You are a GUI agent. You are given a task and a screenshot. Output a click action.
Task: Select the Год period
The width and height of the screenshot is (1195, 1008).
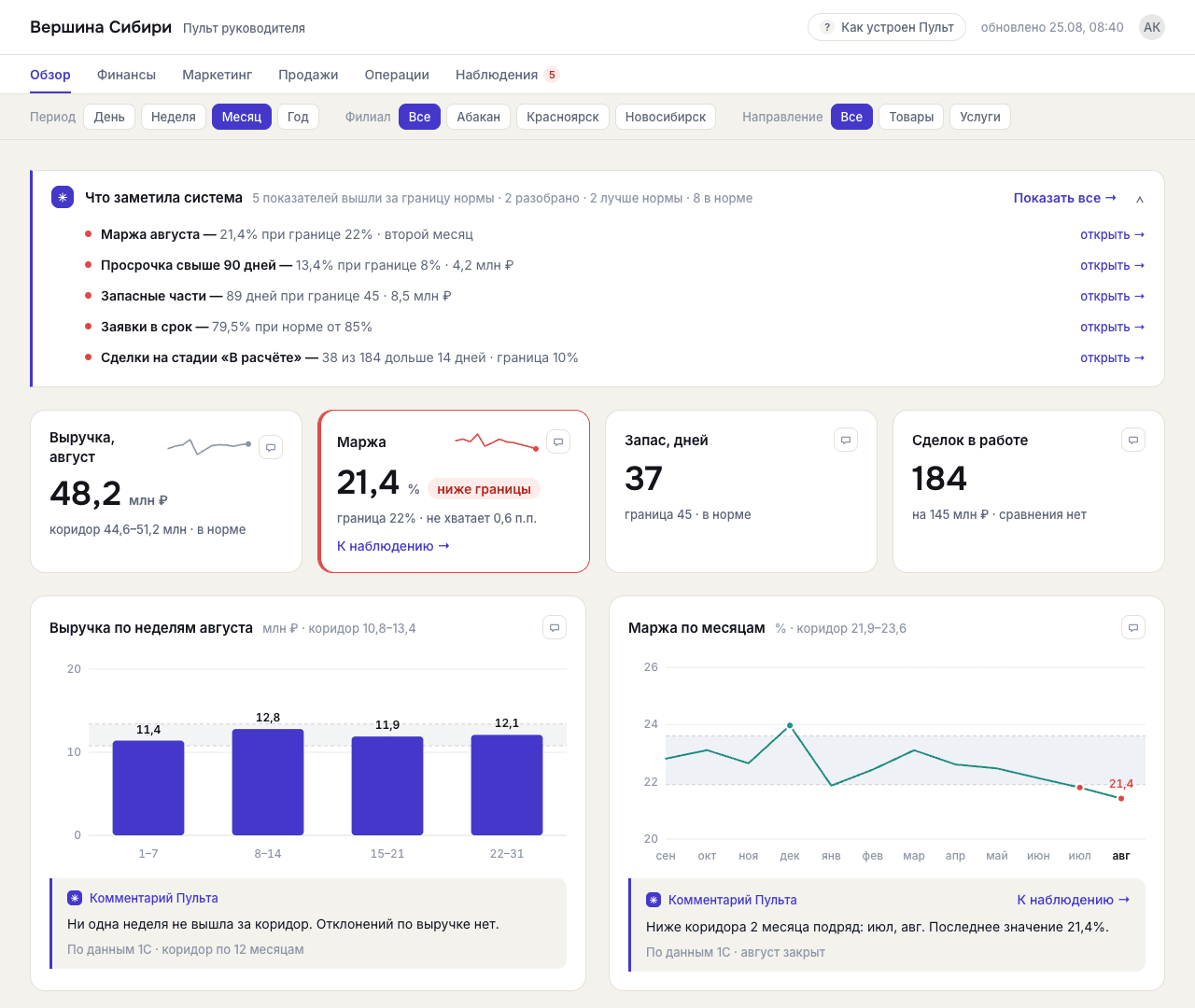click(298, 117)
